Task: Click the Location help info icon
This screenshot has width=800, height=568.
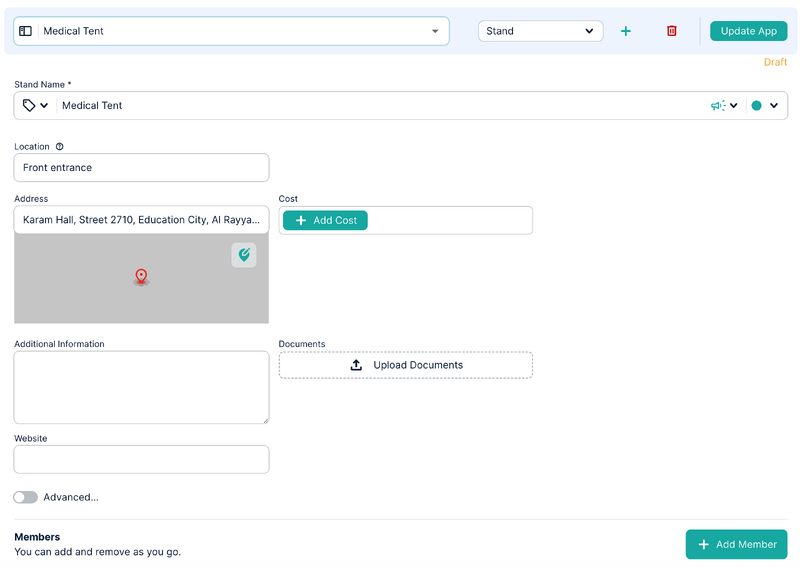Action: coord(60,146)
